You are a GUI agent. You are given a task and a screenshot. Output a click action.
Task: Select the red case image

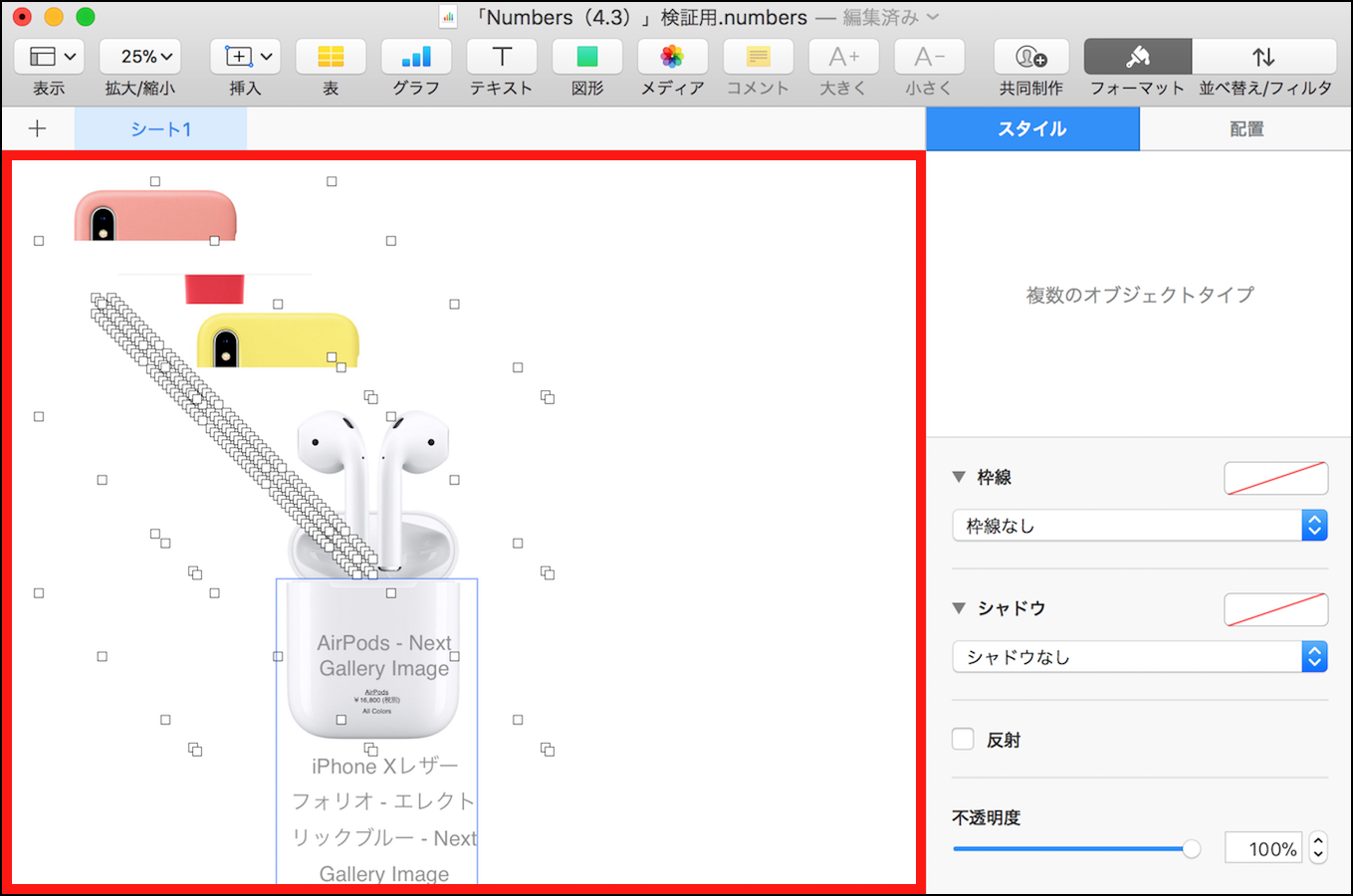click(x=214, y=289)
